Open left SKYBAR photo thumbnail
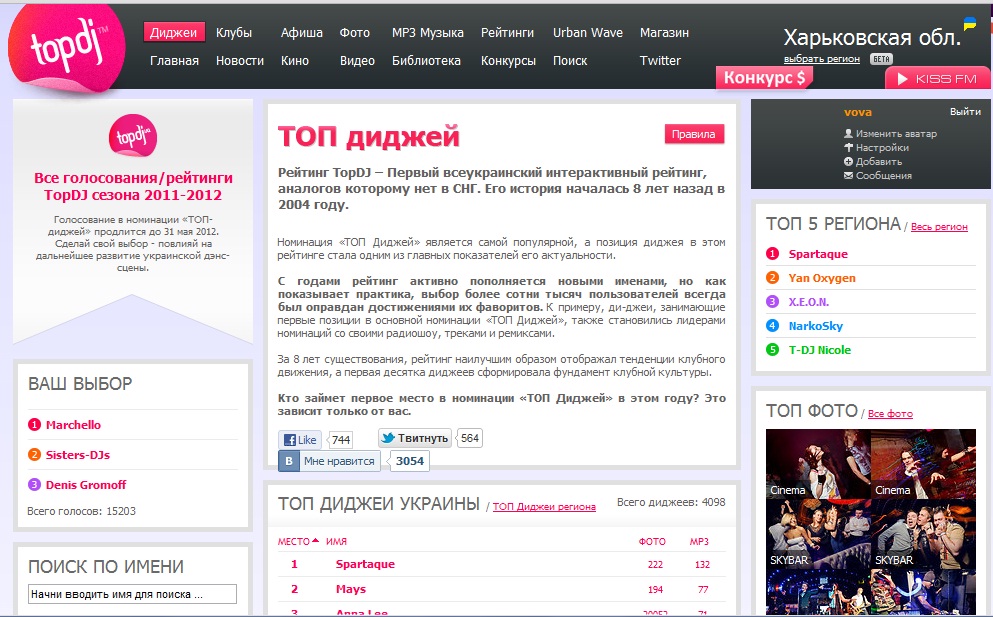This screenshot has height=617, width=993. click(x=818, y=533)
